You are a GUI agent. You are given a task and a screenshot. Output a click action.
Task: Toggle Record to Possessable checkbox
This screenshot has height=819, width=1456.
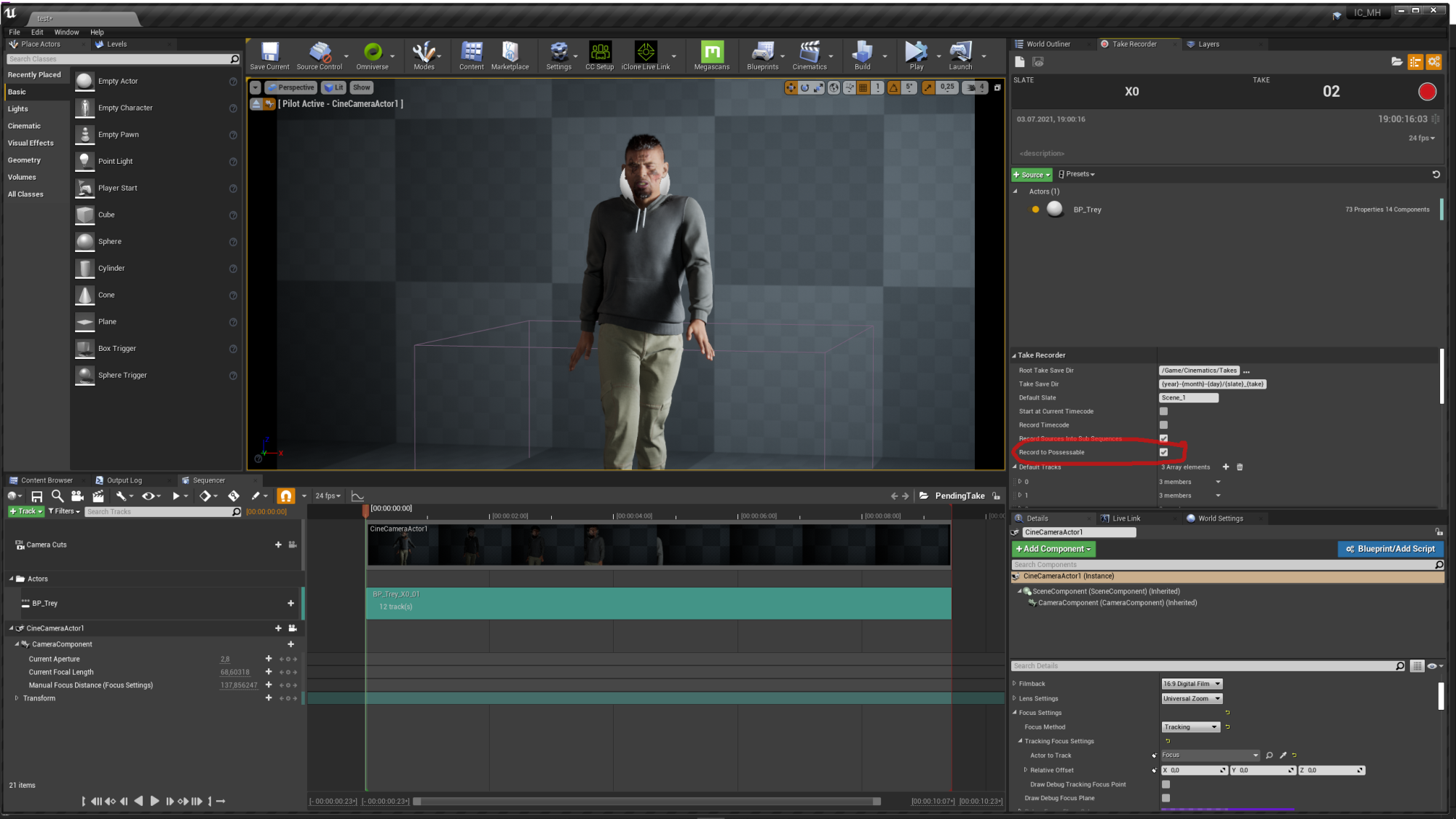(1163, 452)
